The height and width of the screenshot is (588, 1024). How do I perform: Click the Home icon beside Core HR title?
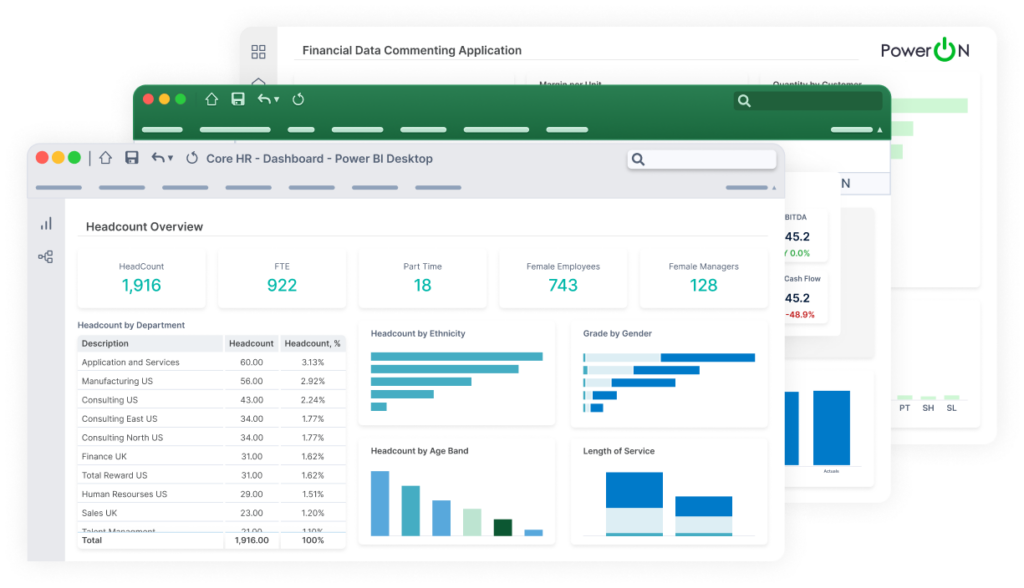click(x=105, y=157)
